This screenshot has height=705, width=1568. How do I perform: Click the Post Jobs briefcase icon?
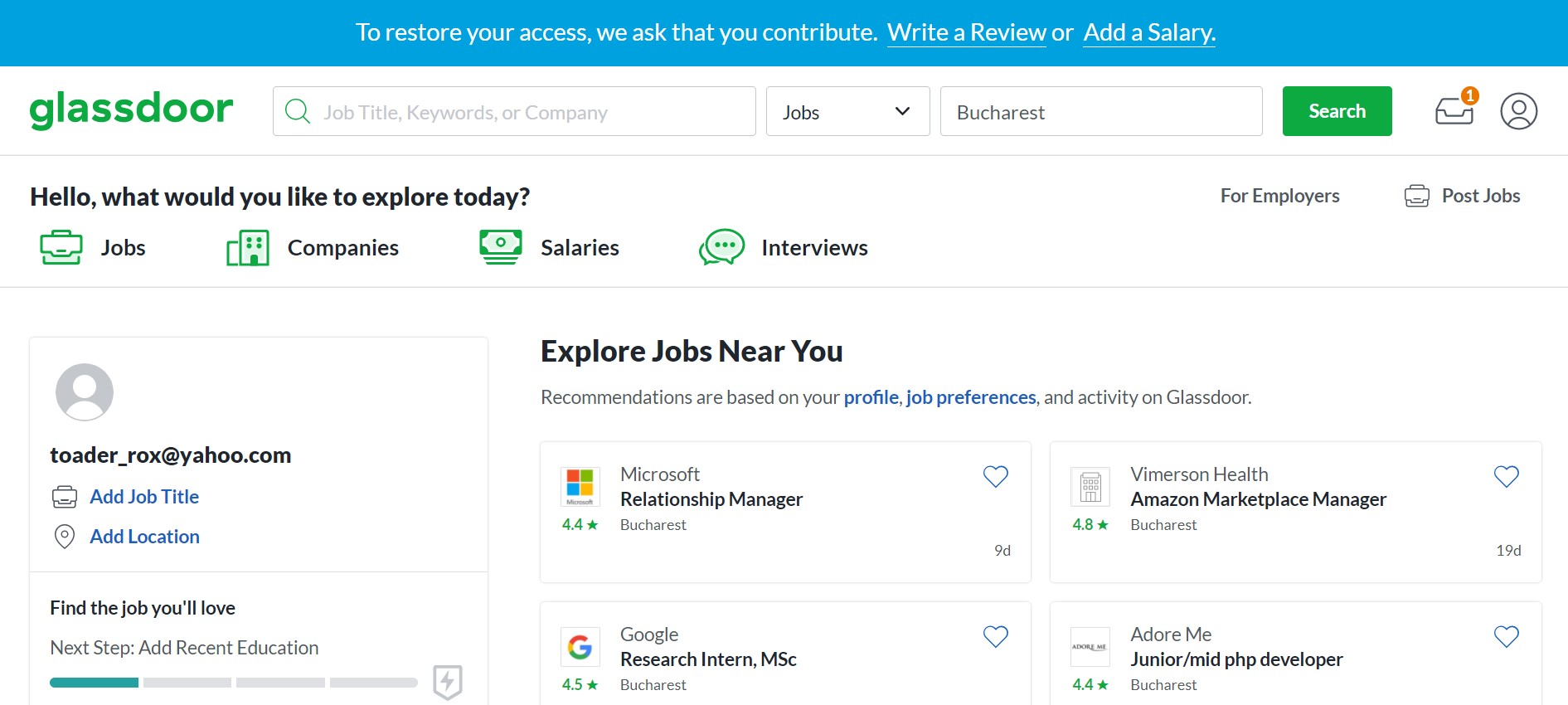(x=1417, y=196)
